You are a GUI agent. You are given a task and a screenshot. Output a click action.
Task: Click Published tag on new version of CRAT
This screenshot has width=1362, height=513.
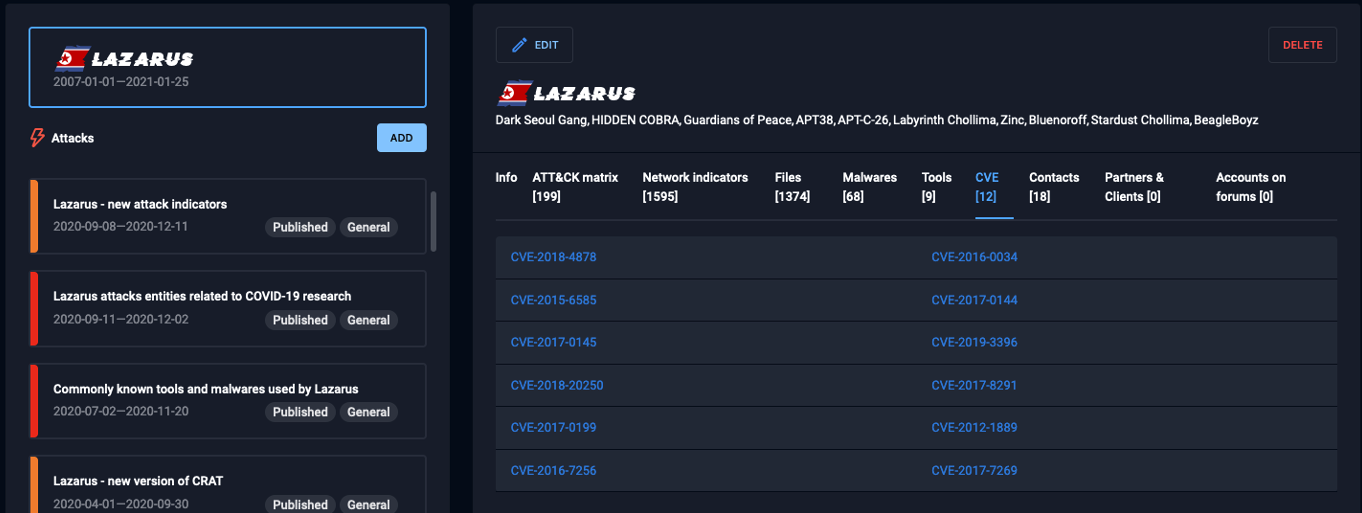(300, 504)
